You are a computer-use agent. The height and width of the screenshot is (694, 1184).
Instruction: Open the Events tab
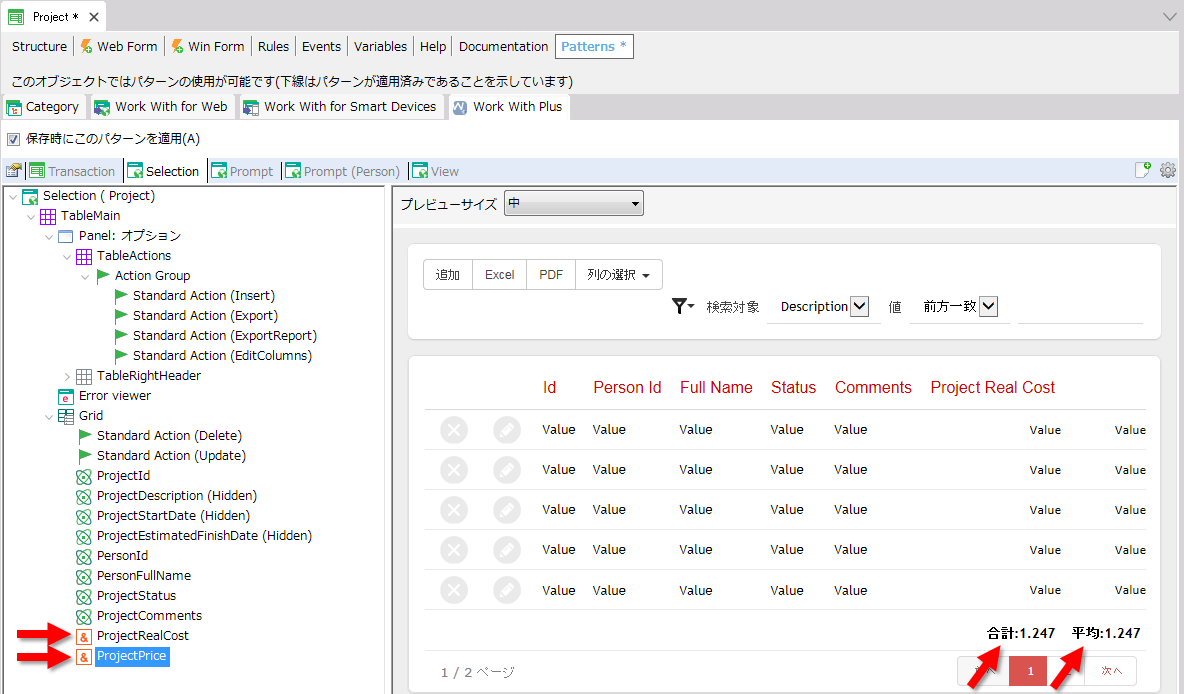(x=322, y=46)
